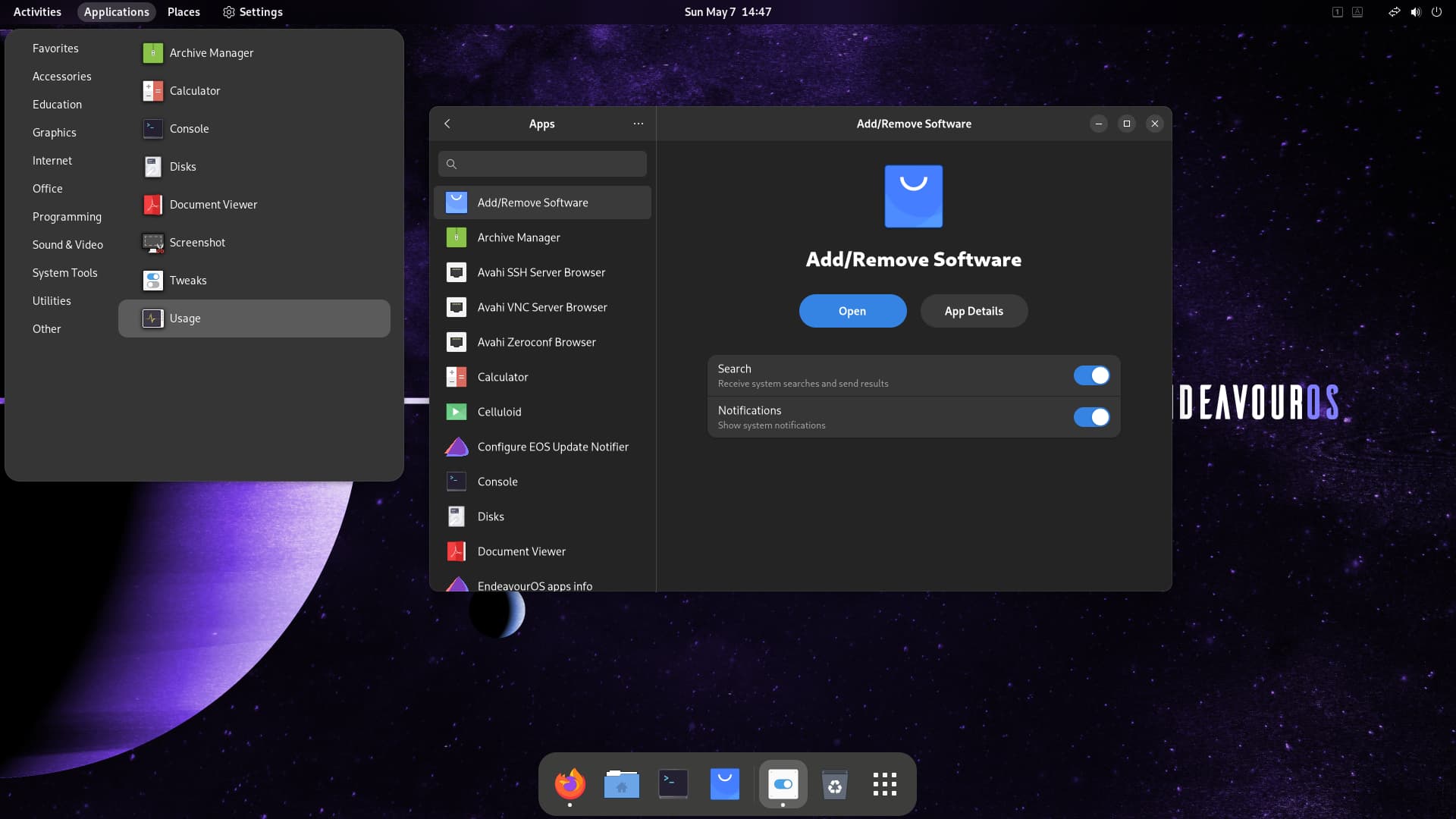
Task: Open the power menu in top bar
Action: [1436, 12]
